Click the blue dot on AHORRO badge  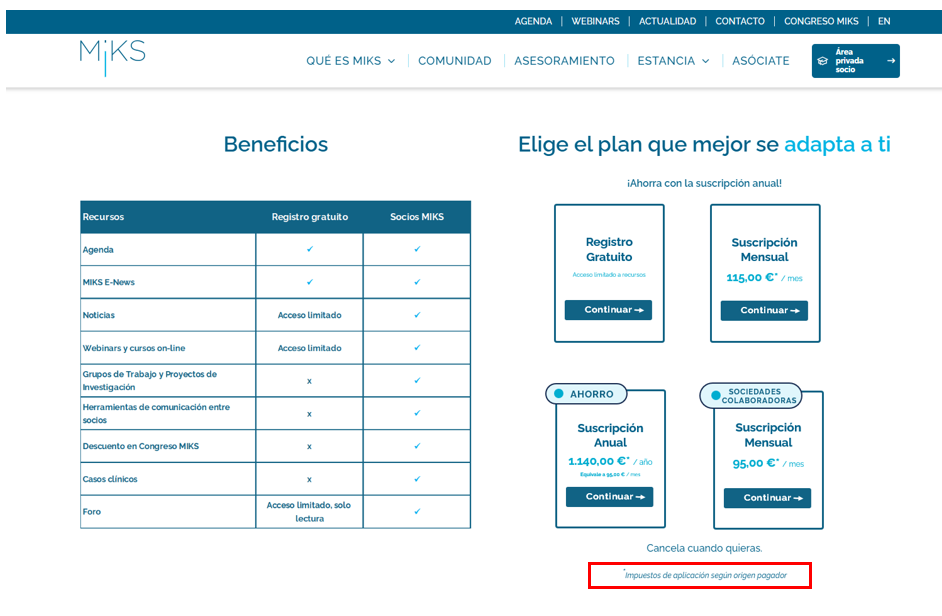559,394
